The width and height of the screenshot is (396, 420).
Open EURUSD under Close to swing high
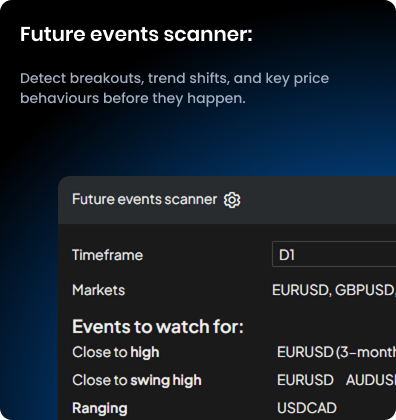(x=305, y=380)
